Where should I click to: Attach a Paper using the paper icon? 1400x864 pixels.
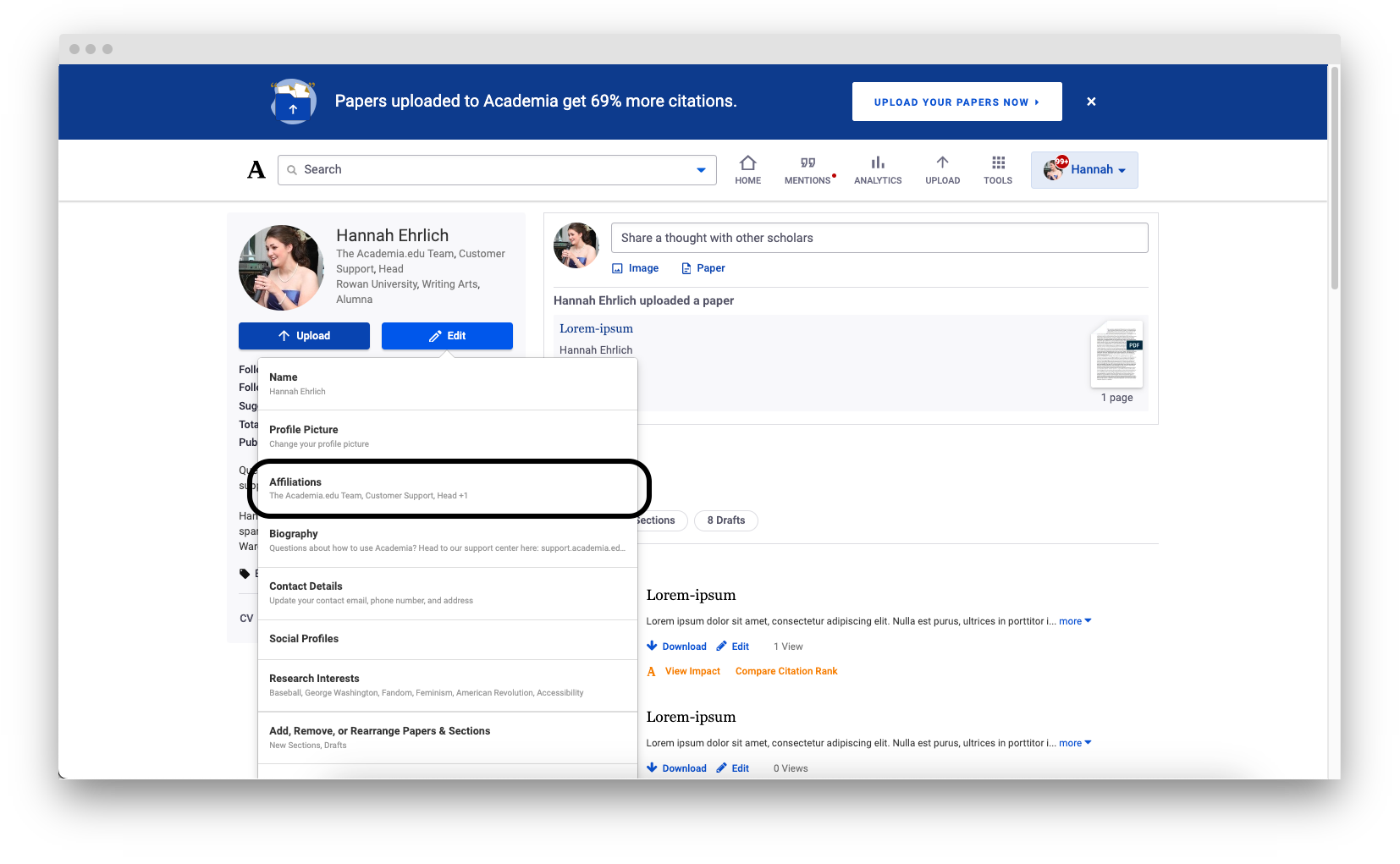[x=686, y=267]
